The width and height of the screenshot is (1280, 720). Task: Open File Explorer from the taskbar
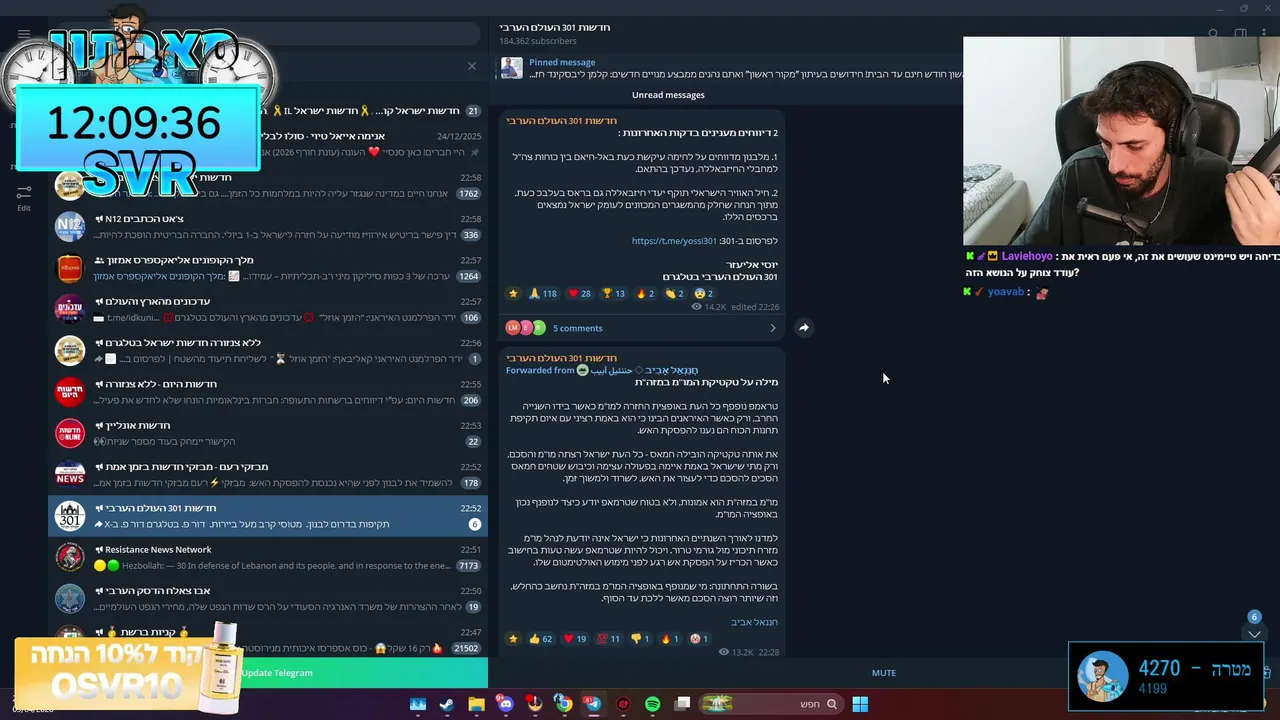point(476,704)
